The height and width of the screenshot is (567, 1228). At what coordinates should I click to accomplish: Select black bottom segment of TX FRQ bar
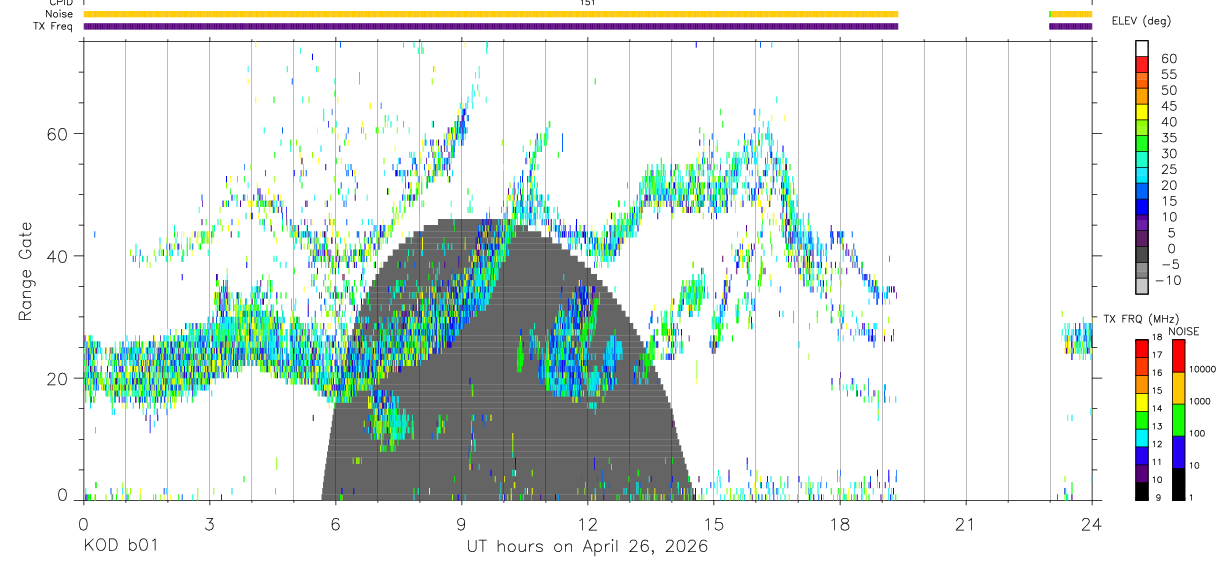1142,491
